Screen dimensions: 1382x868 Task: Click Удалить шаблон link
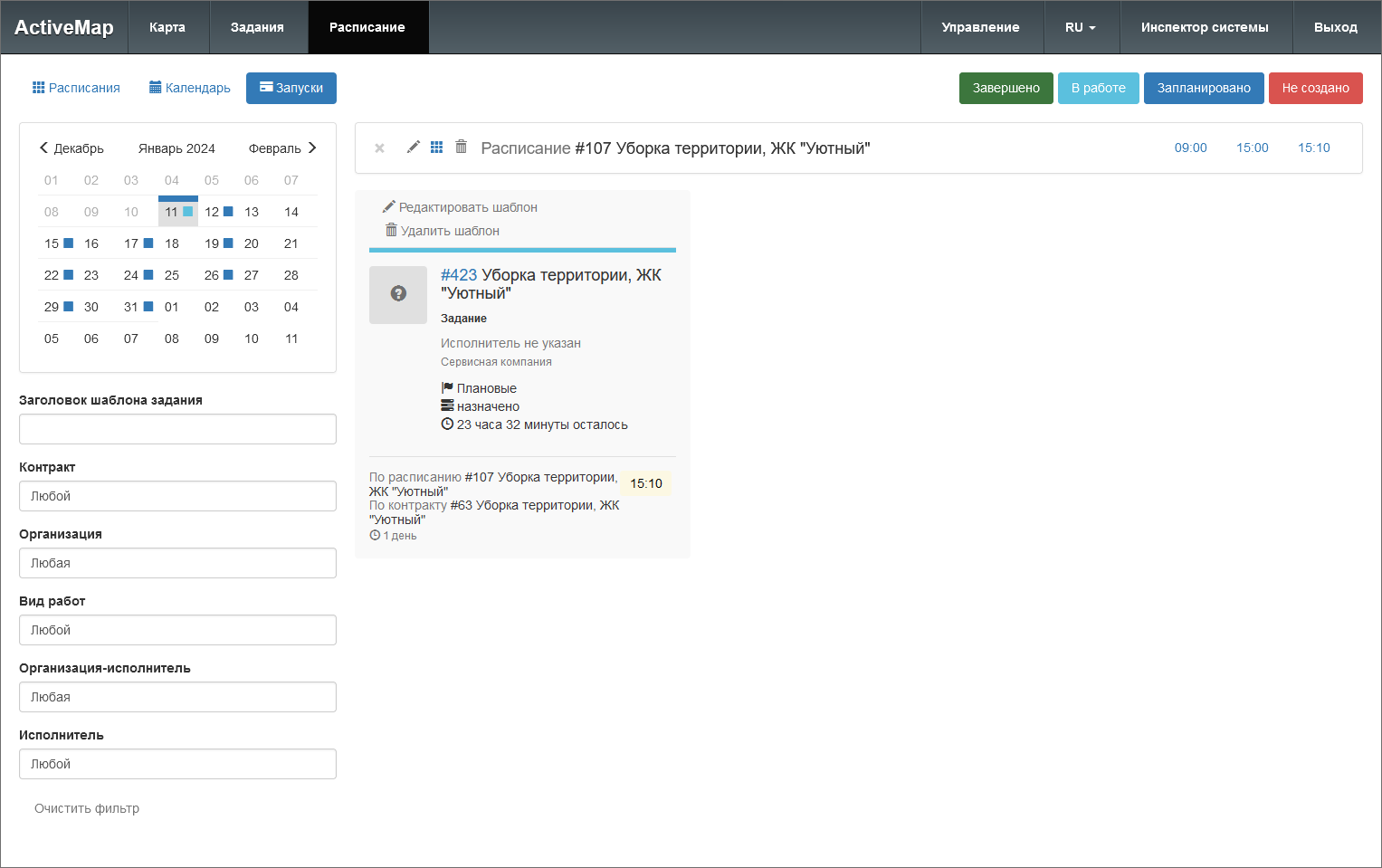[x=443, y=231]
